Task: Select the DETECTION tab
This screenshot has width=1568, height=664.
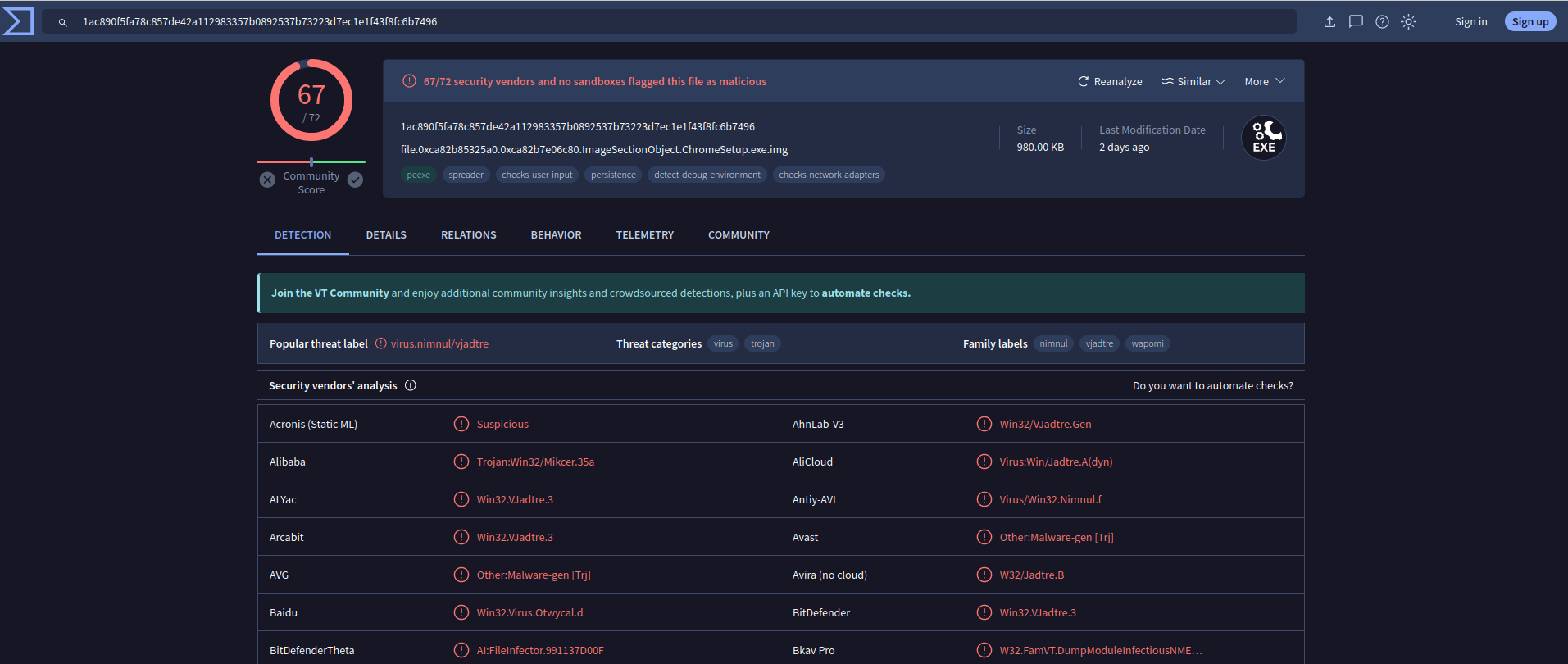Action: (x=303, y=235)
